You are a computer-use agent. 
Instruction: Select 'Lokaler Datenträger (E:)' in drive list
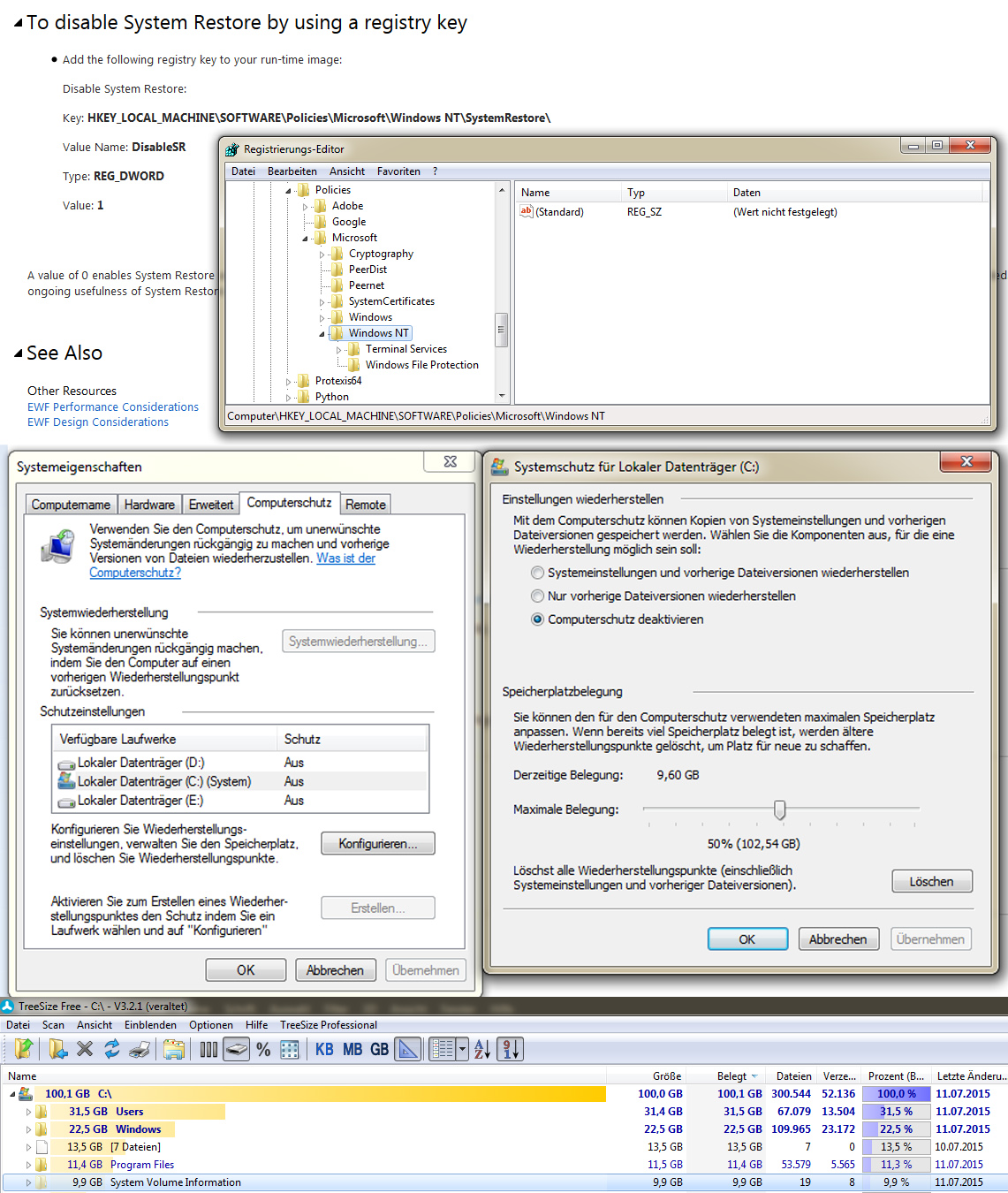pos(241,801)
